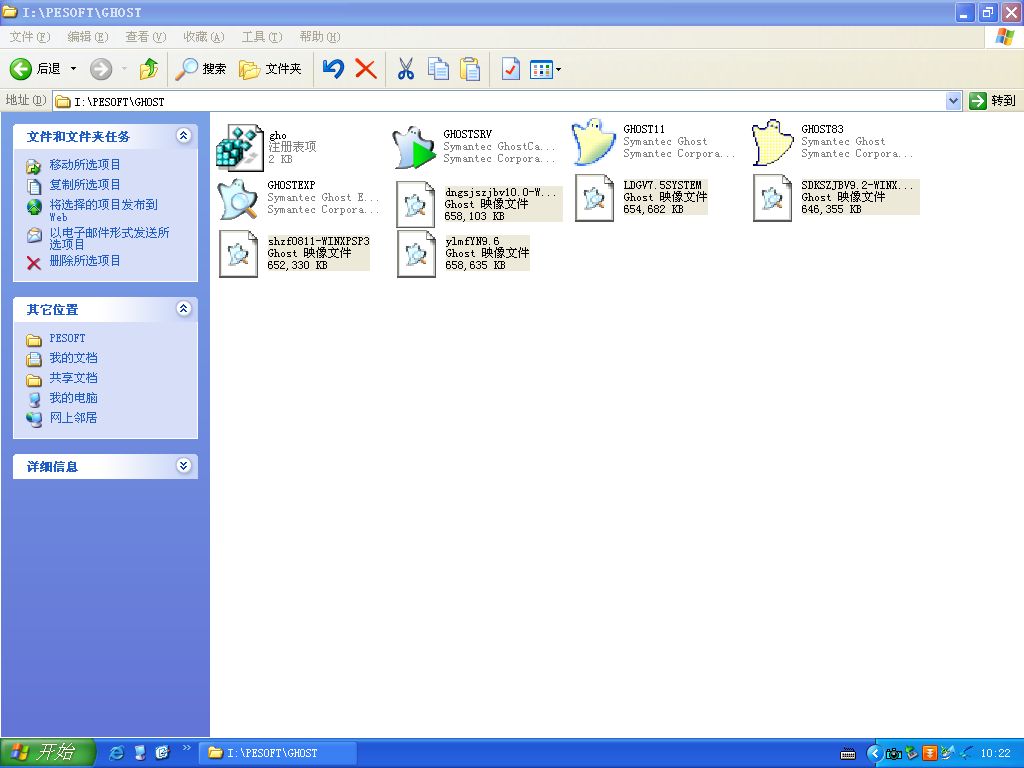1024x768 pixels.
Task: Collapse the 文件和文件夹任务 panel
Action: (184, 136)
